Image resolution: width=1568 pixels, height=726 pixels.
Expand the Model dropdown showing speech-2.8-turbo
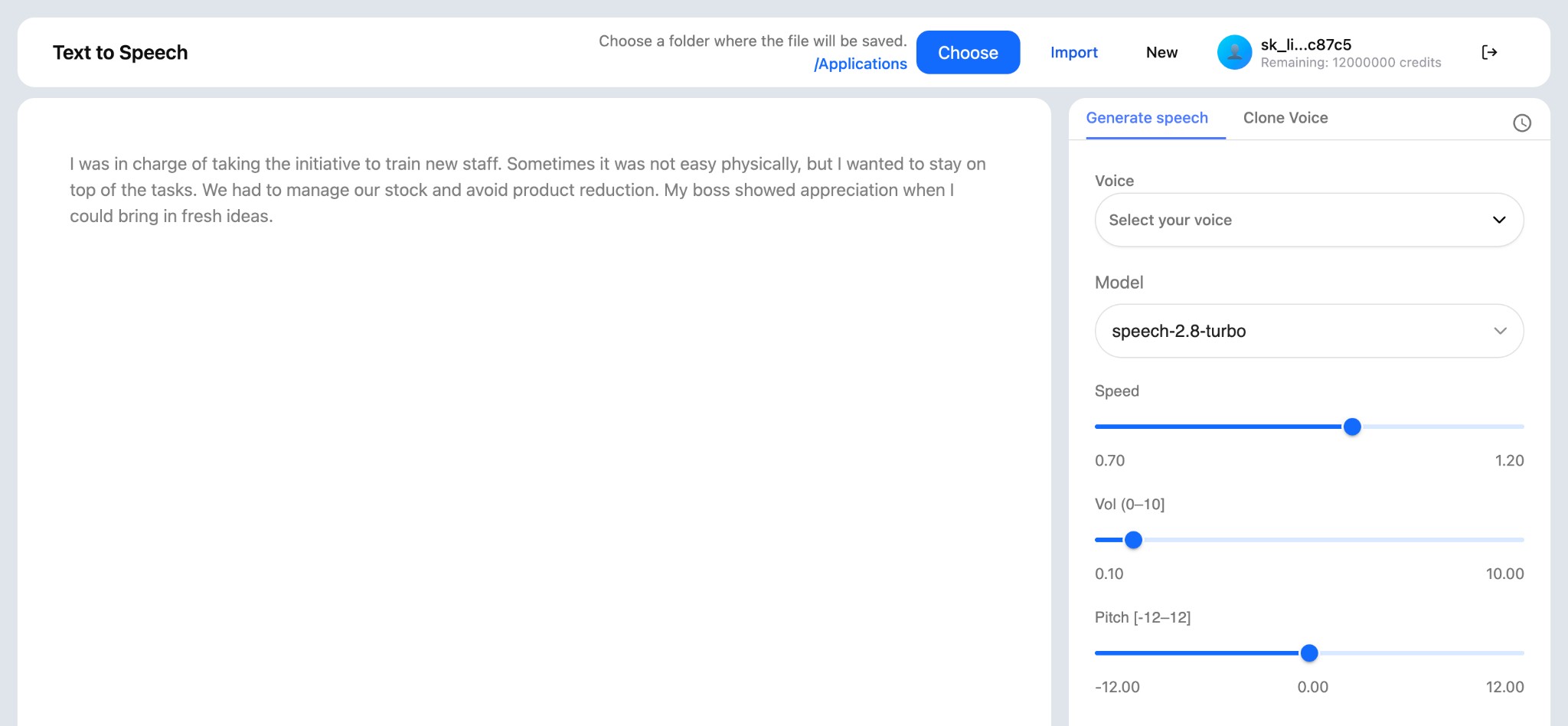coord(1308,331)
